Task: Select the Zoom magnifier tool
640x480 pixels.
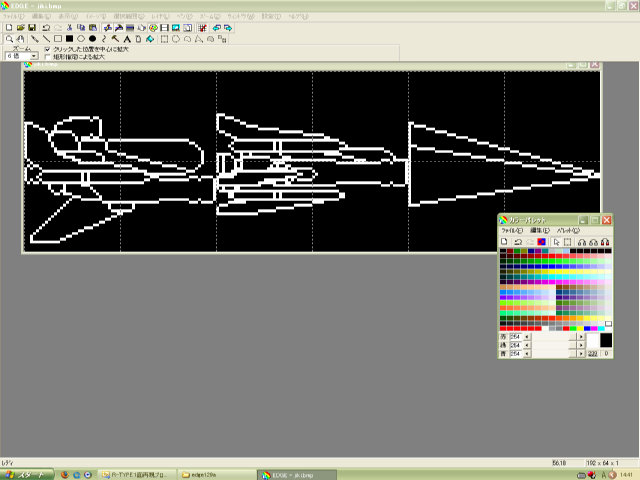Action: tap(9, 39)
